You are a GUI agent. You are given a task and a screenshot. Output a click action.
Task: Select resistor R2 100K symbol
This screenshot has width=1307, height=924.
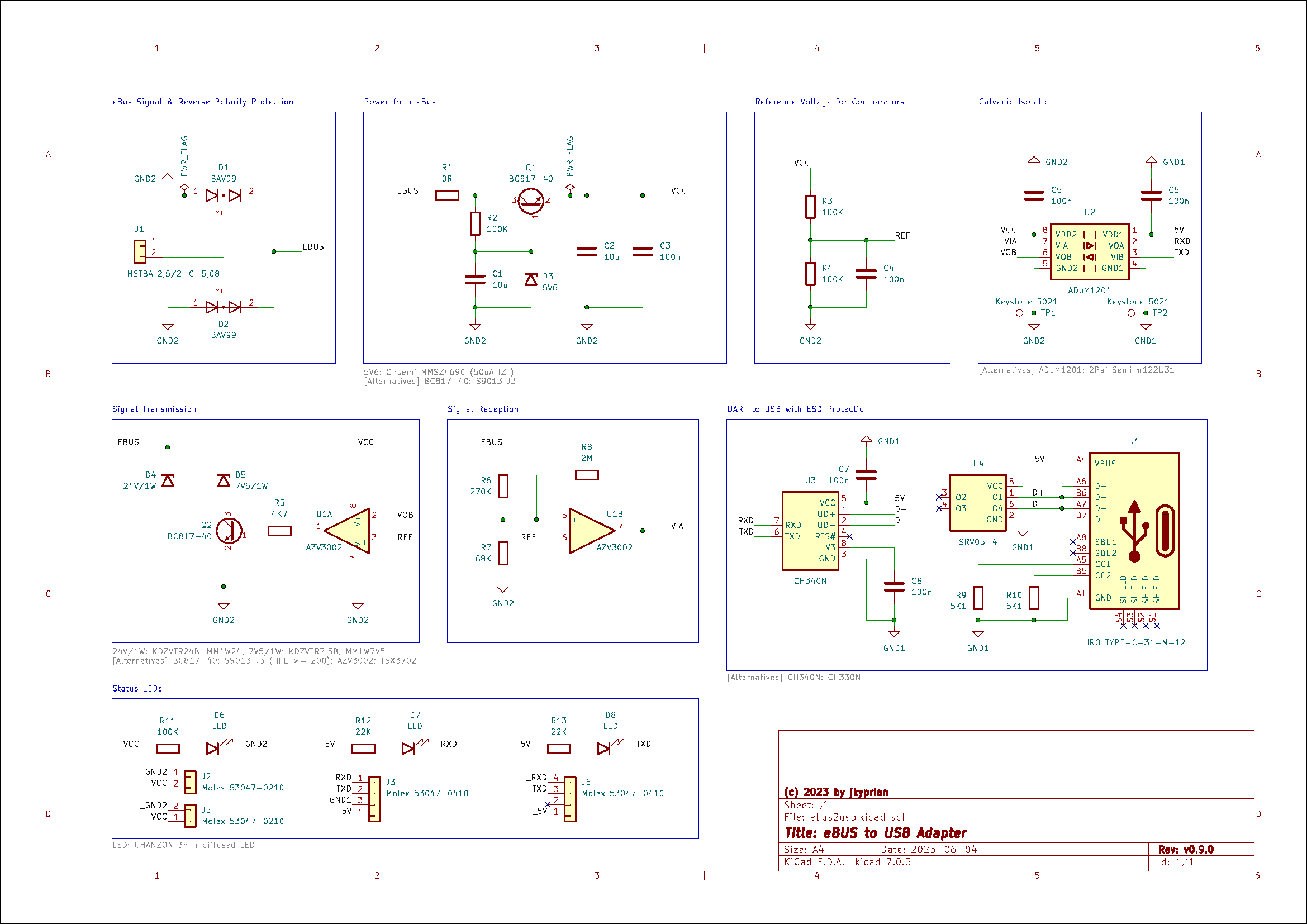pyautogui.click(x=475, y=223)
